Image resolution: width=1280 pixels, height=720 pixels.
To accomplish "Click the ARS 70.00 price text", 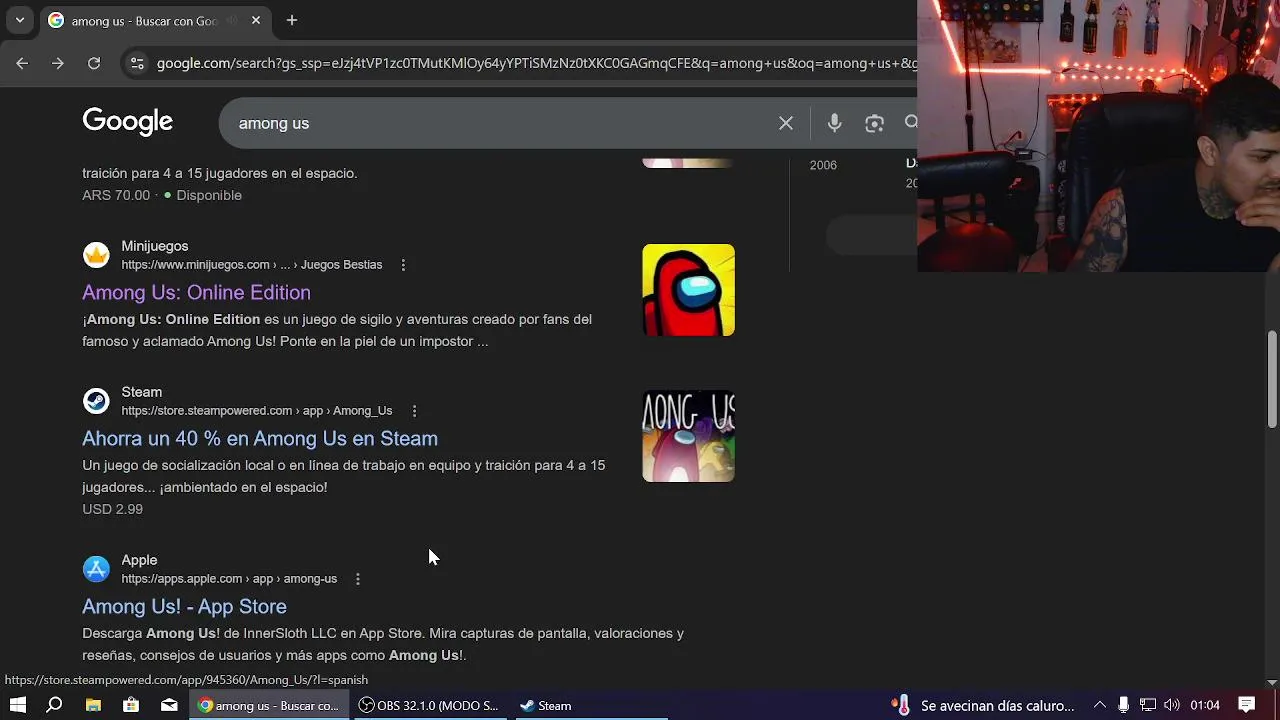I will (x=116, y=195).
